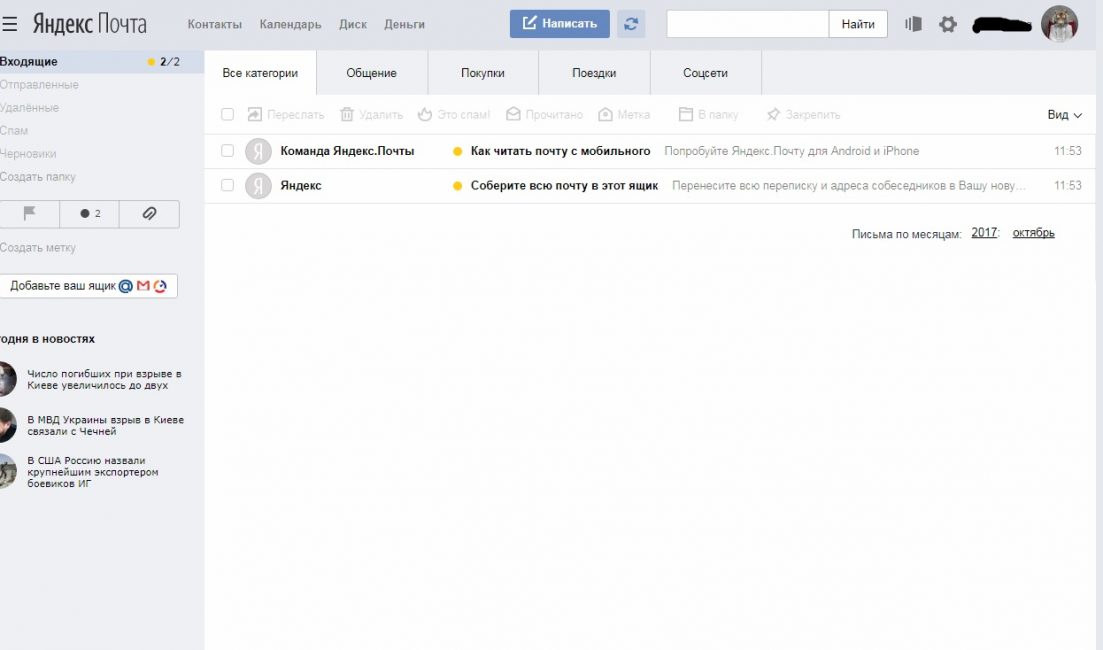Image resolution: width=1103 pixels, height=650 pixels.
Task: Click the blacked-out username next to avatar
Action: click(x=1002, y=25)
